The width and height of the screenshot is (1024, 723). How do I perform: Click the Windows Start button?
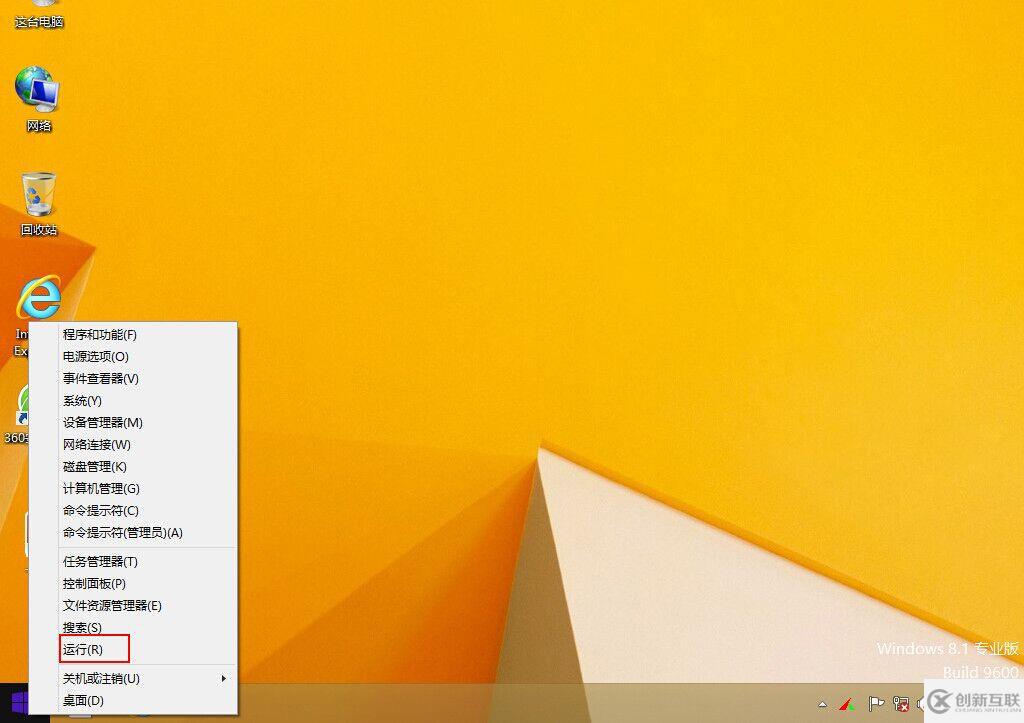coord(20,703)
